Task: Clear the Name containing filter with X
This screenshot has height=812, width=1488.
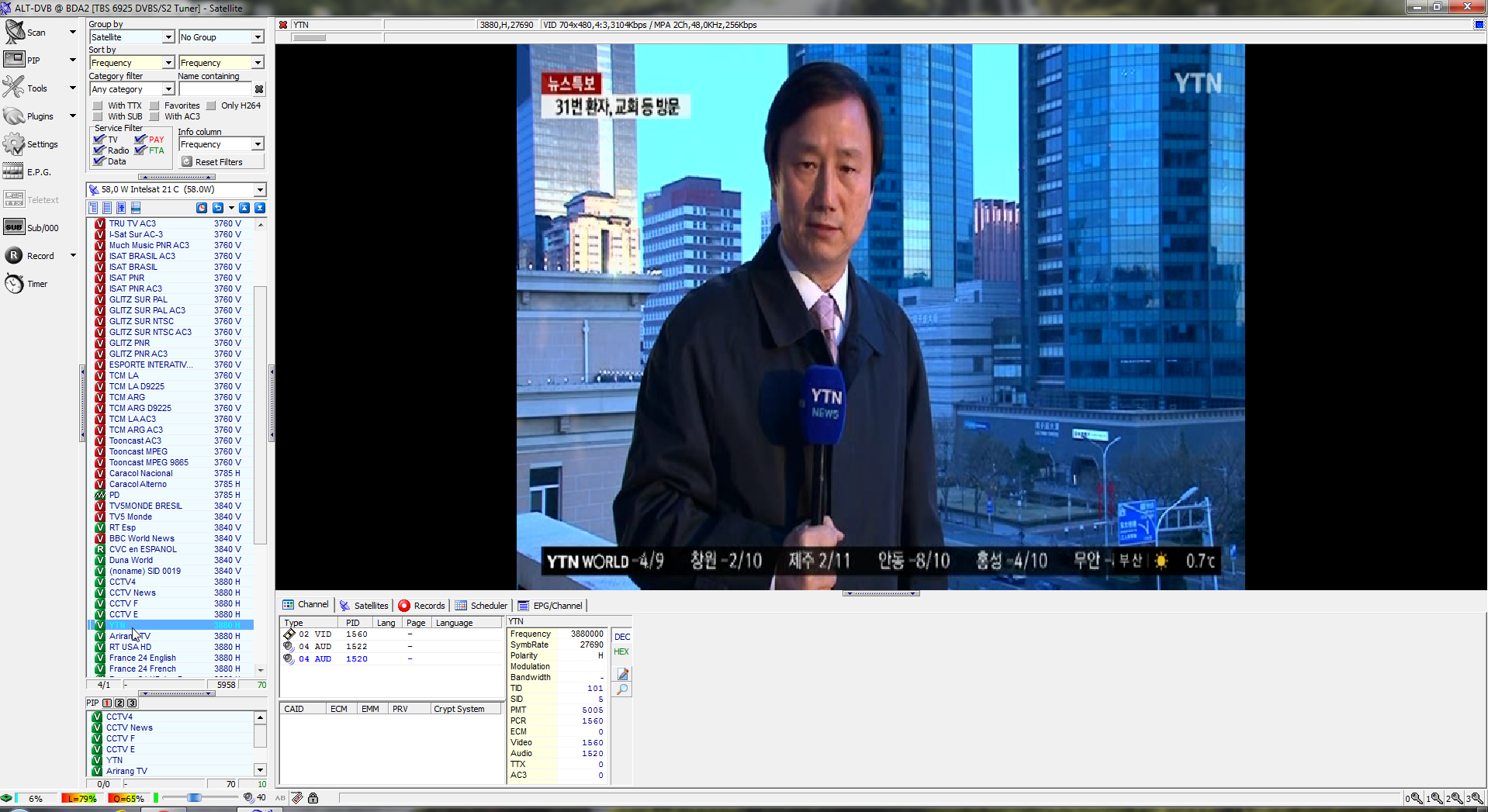Action: point(259,89)
